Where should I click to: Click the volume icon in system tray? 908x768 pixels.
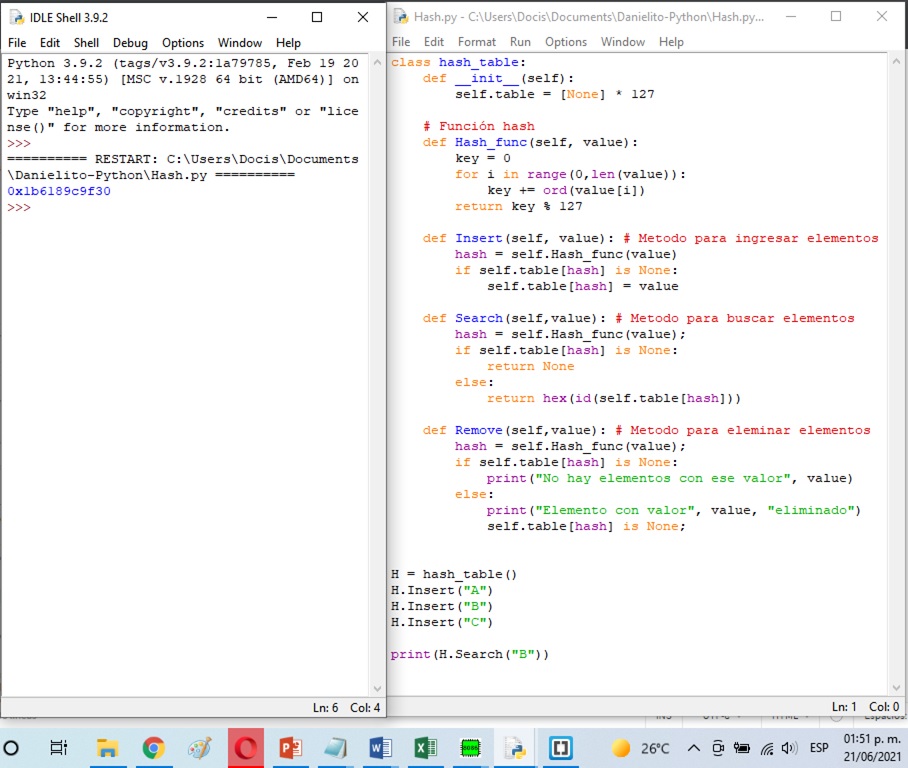789,748
